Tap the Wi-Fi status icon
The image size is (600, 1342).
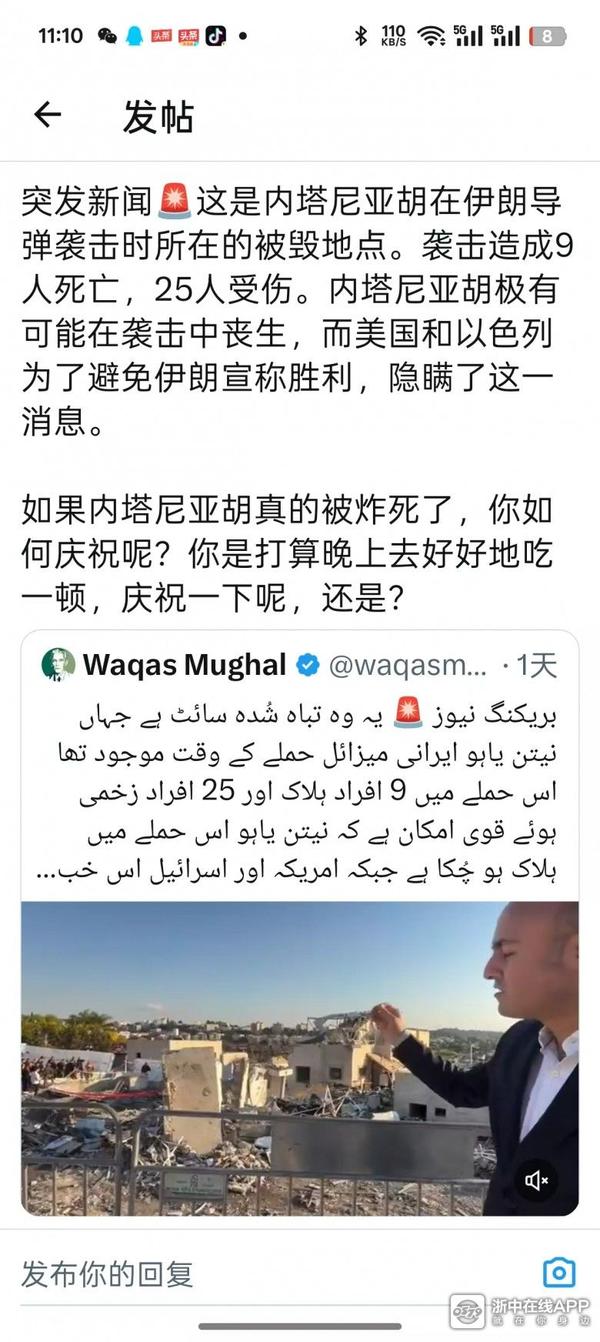pos(431,36)
